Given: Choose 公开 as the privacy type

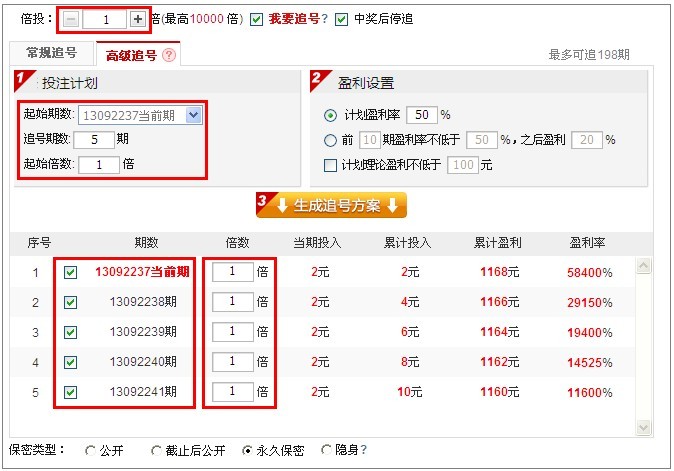Looking at the screenshot, I should (91, 451).
